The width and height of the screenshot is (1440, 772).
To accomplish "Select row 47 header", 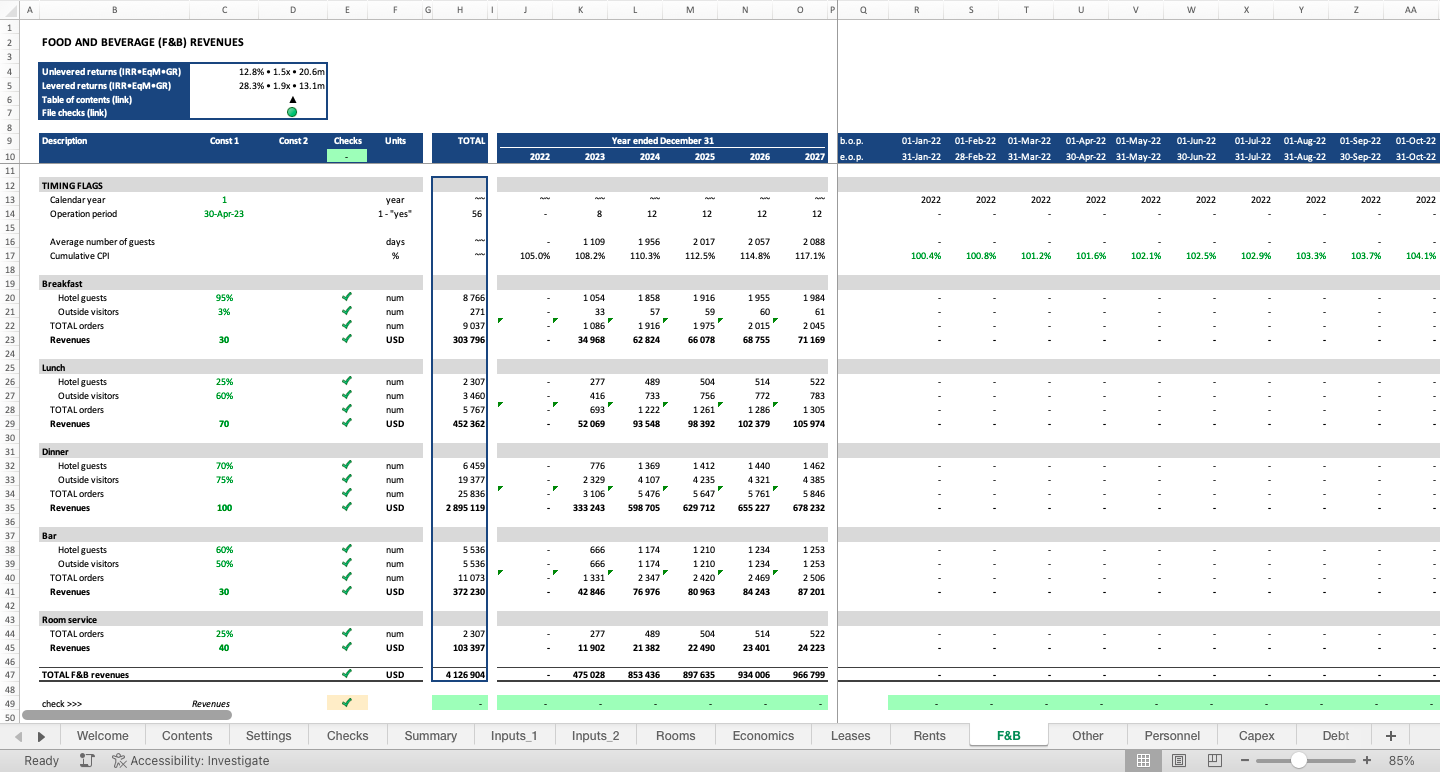I will (9, 675).
